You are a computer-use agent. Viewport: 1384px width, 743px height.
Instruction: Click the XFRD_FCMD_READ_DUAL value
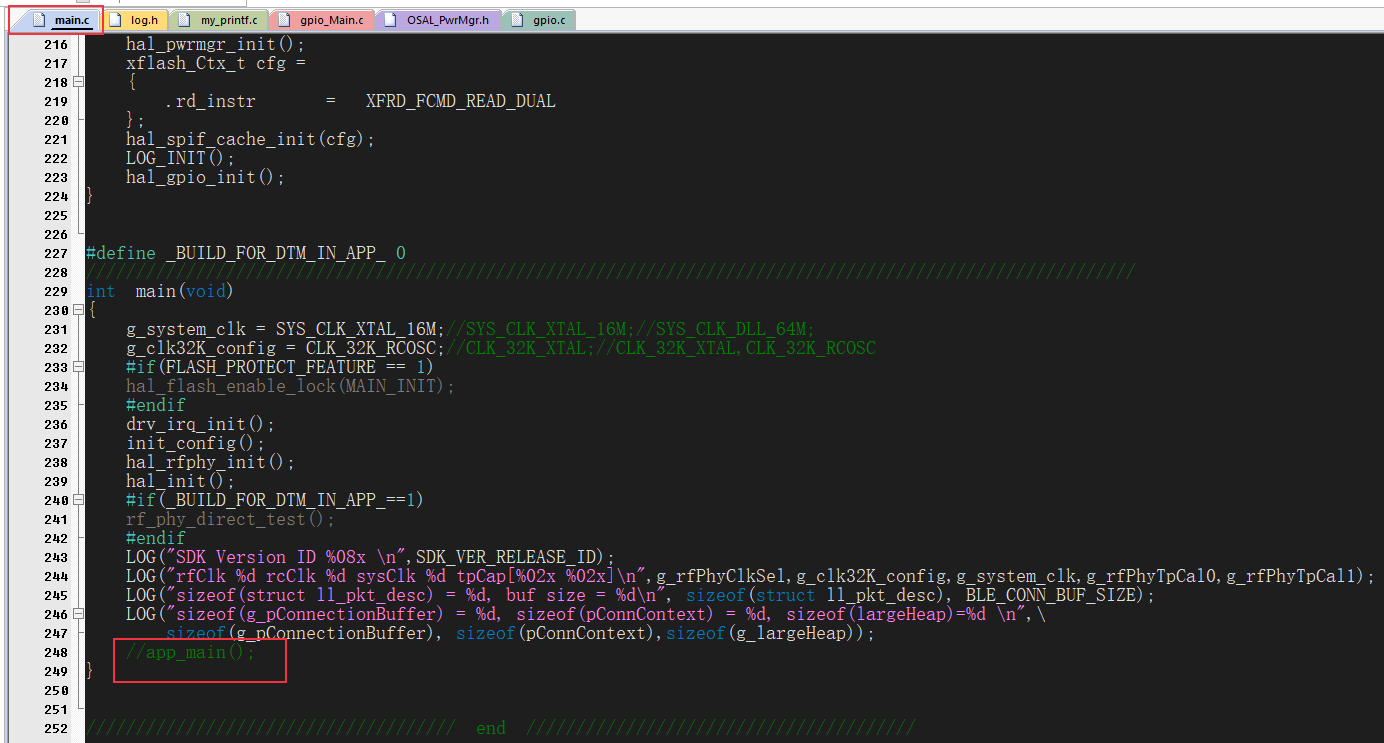460,101
